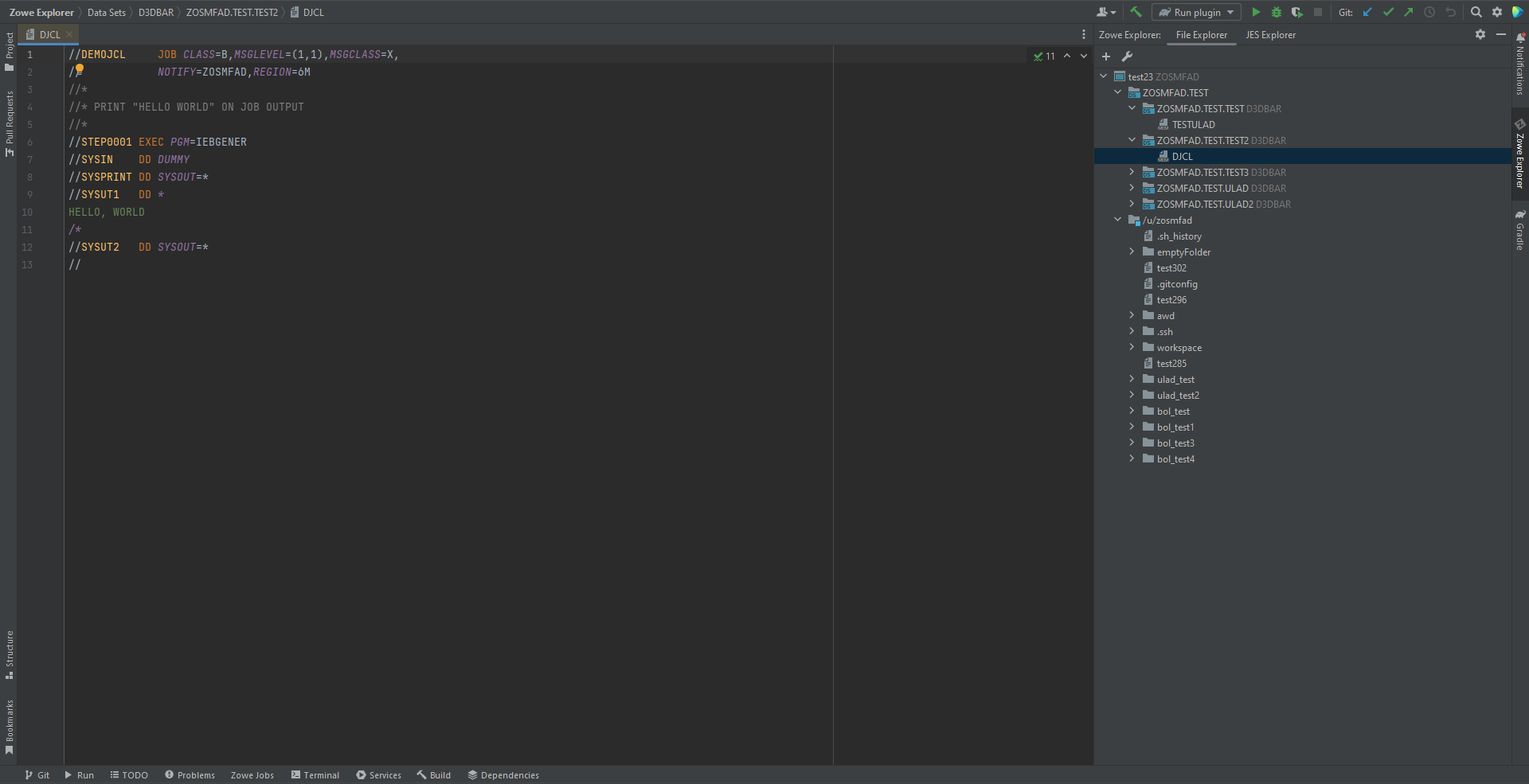Collapse the test23 ZOSMFAD working set
This screenshot has width=1529, height=784.
coord(1104,76)
